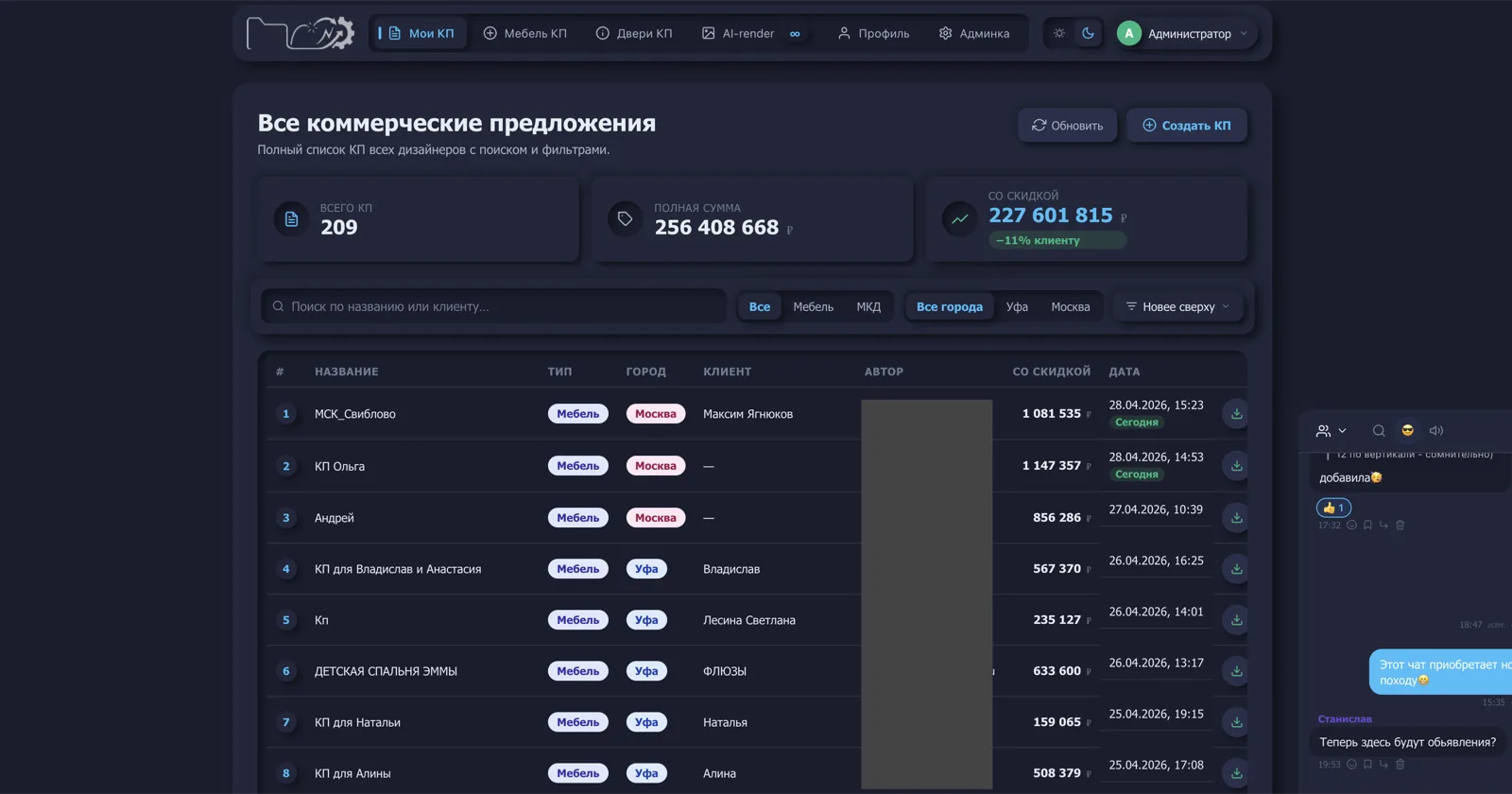
Task: Download the КП для Алины proposal
Action: 1236,772
